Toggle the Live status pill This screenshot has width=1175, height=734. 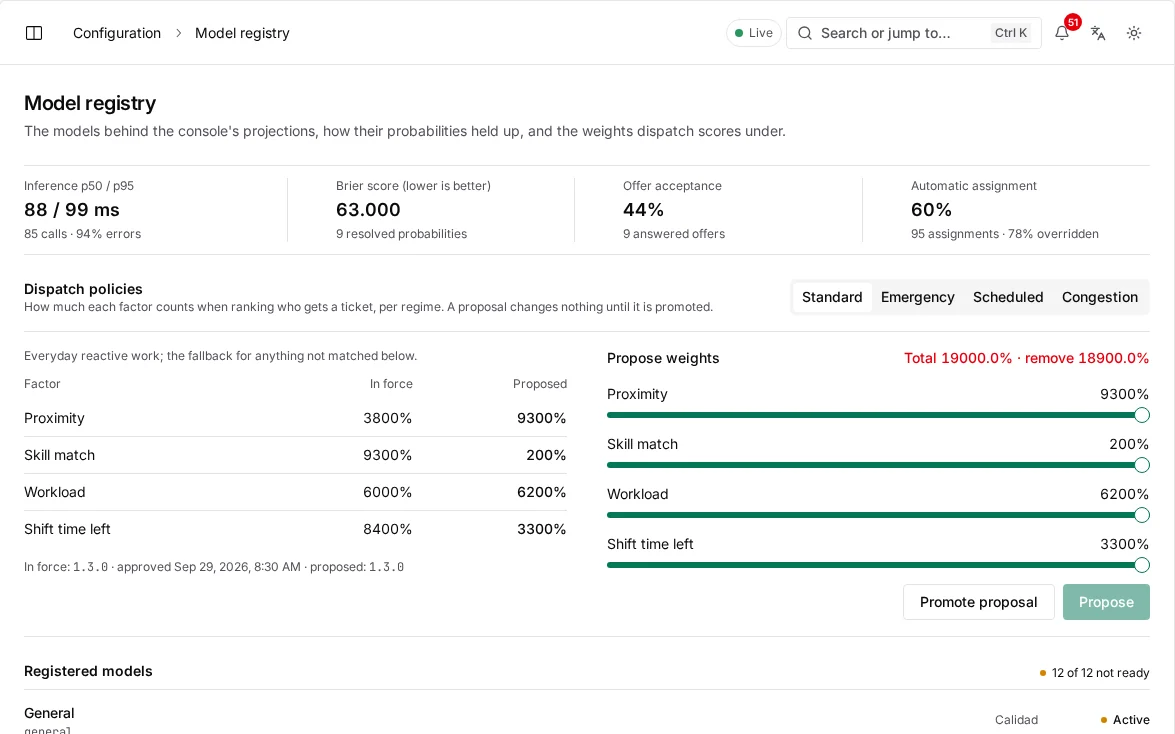[x=754, y=33]
